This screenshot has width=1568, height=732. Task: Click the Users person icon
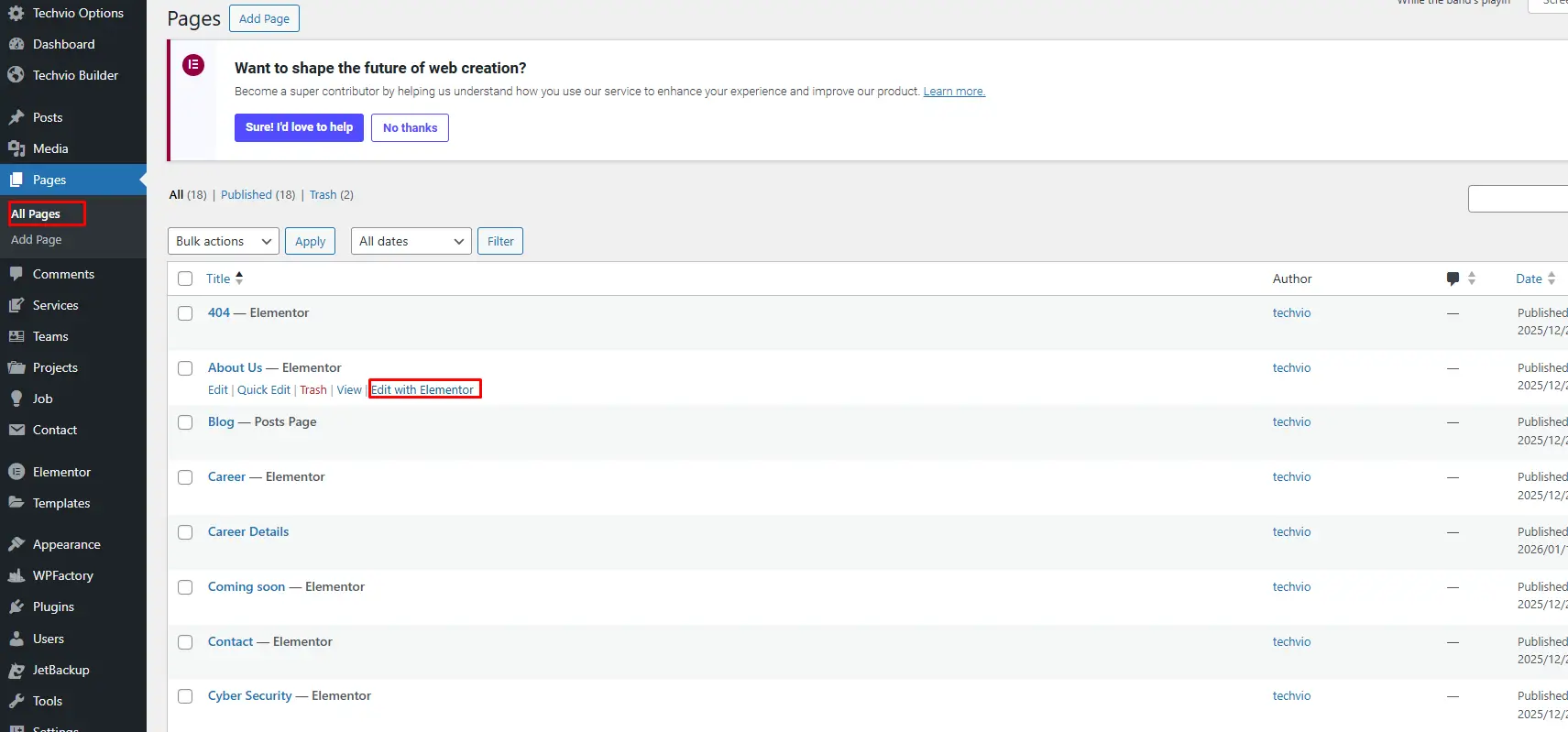click(16, 639)
